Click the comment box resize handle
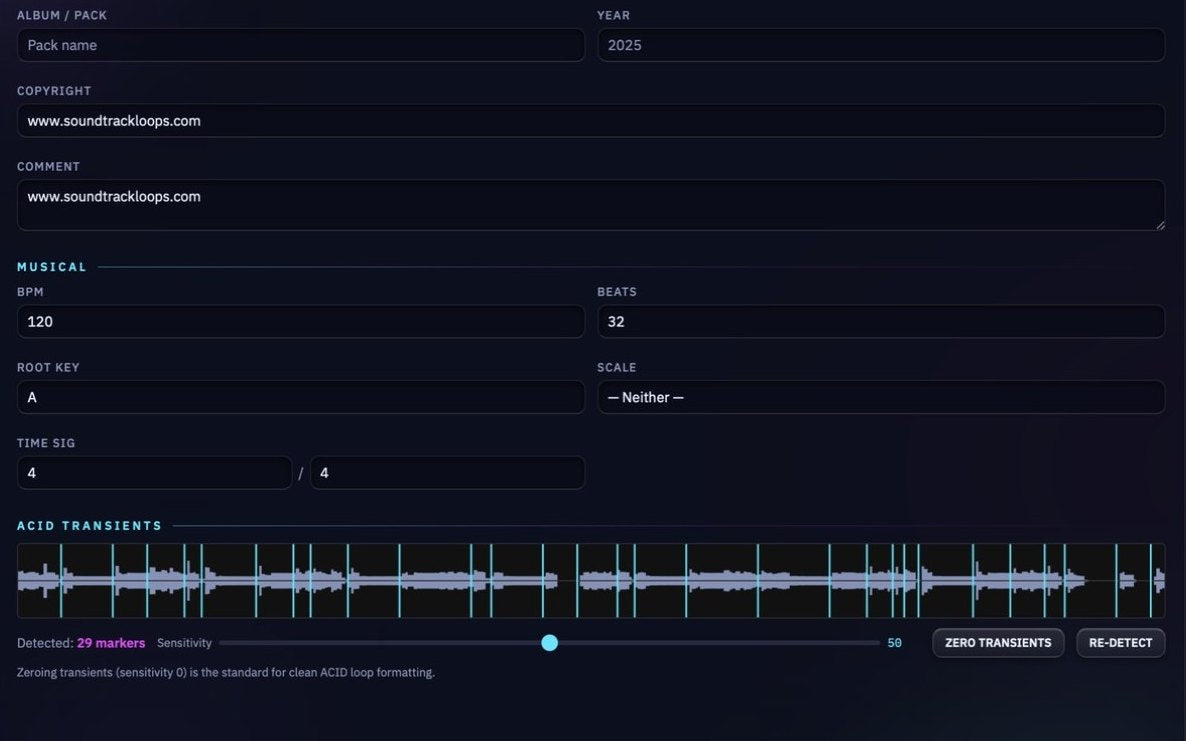Image resolution: width=1186 pixels, height=741 pixels. click(x=1160, y=225)
